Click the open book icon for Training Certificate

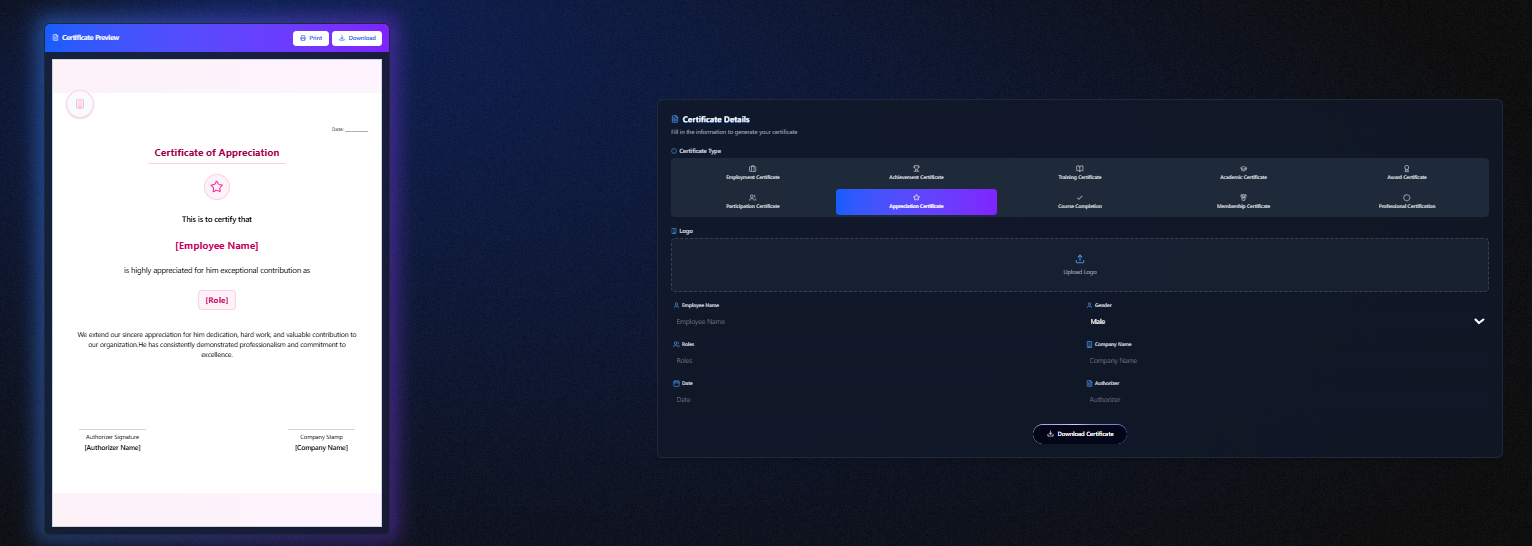pos(1079,168)
